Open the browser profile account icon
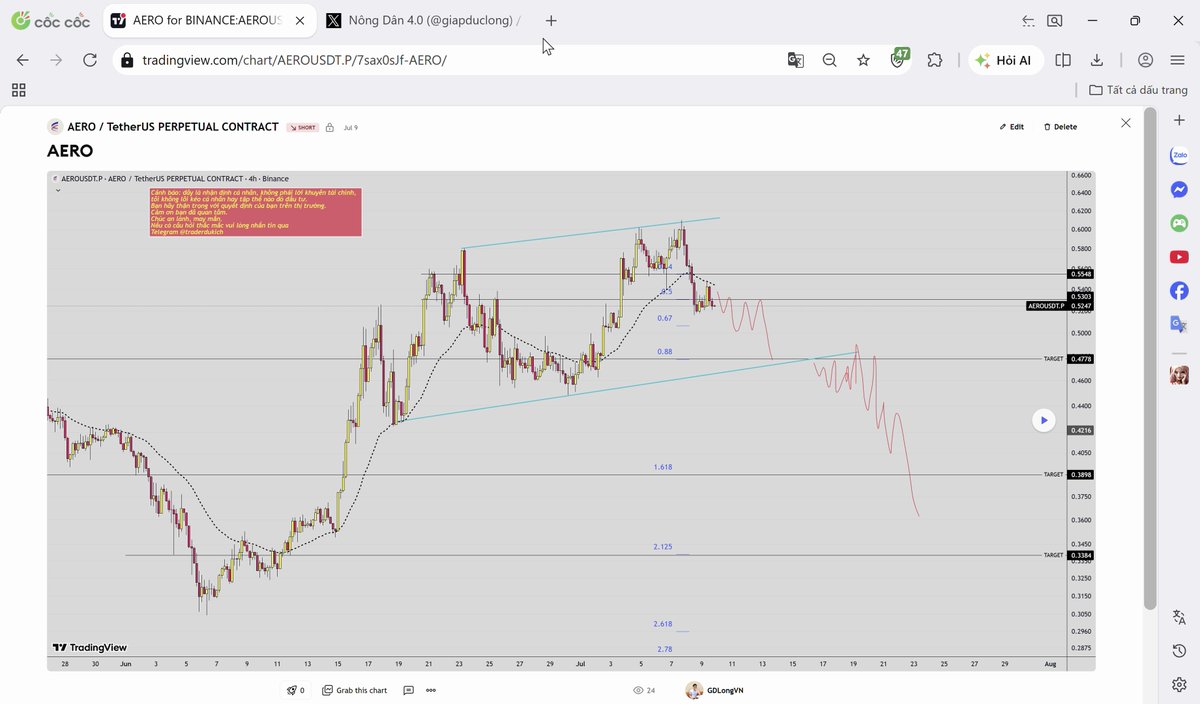This screenshot has width=1200, height=704. (x=1146, y=60)
